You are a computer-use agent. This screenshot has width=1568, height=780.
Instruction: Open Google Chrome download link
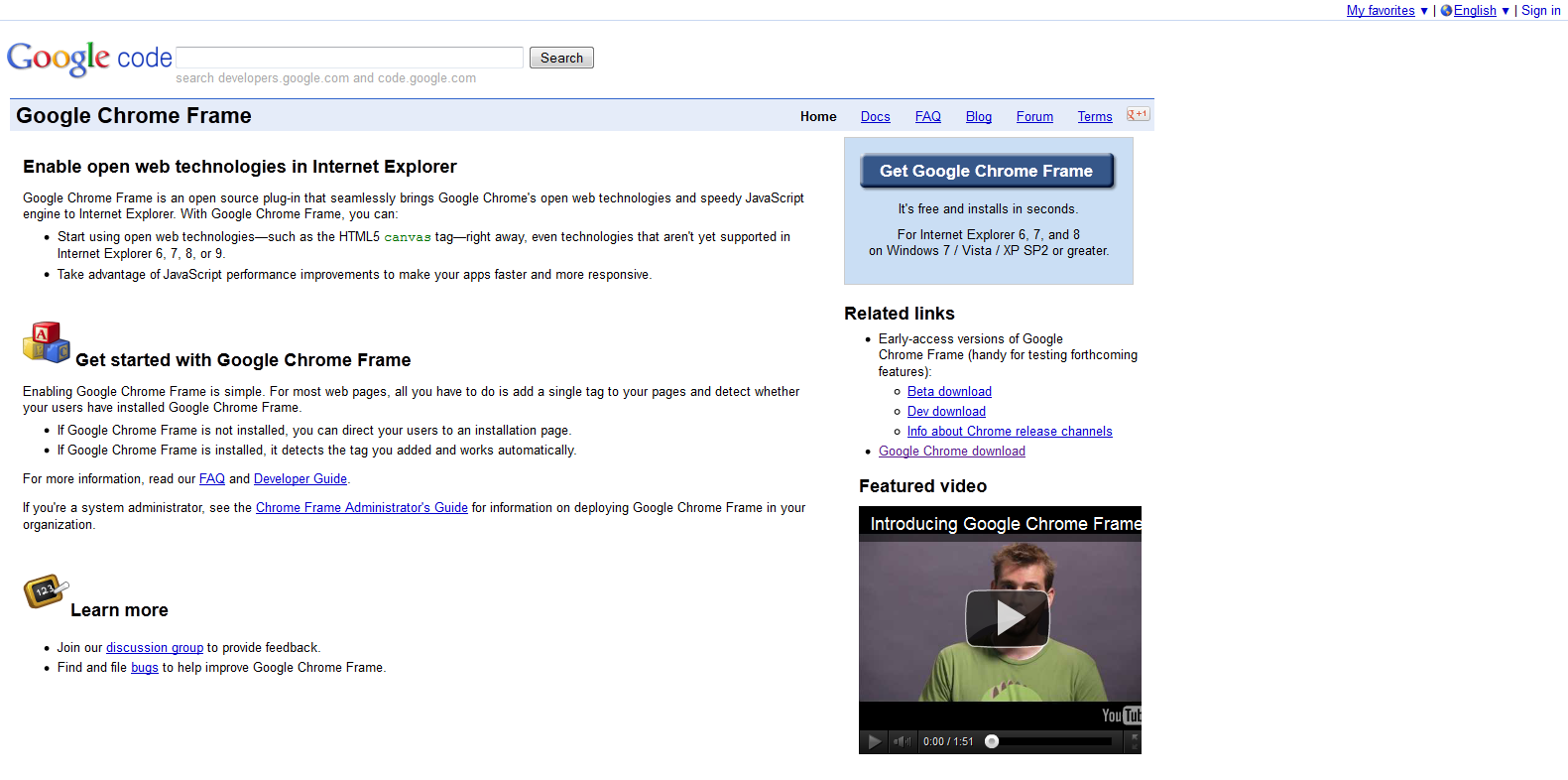click(952, 452)
